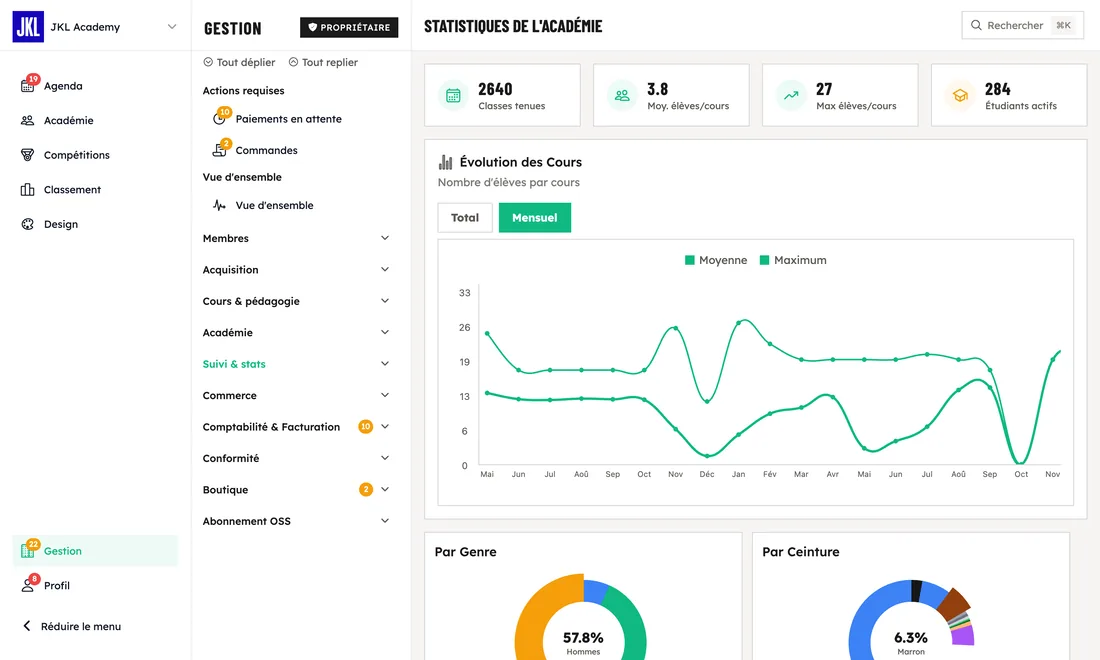This screenshot has width=1100, height=660.
Task: Click the Académie people icon
Action: [x=27, y=121]
